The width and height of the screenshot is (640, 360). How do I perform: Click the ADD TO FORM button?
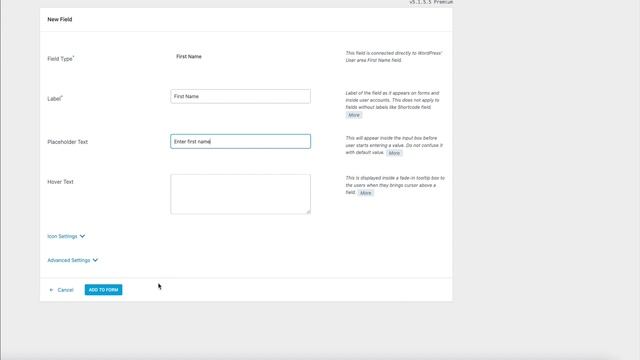click(x=103, y=290)
